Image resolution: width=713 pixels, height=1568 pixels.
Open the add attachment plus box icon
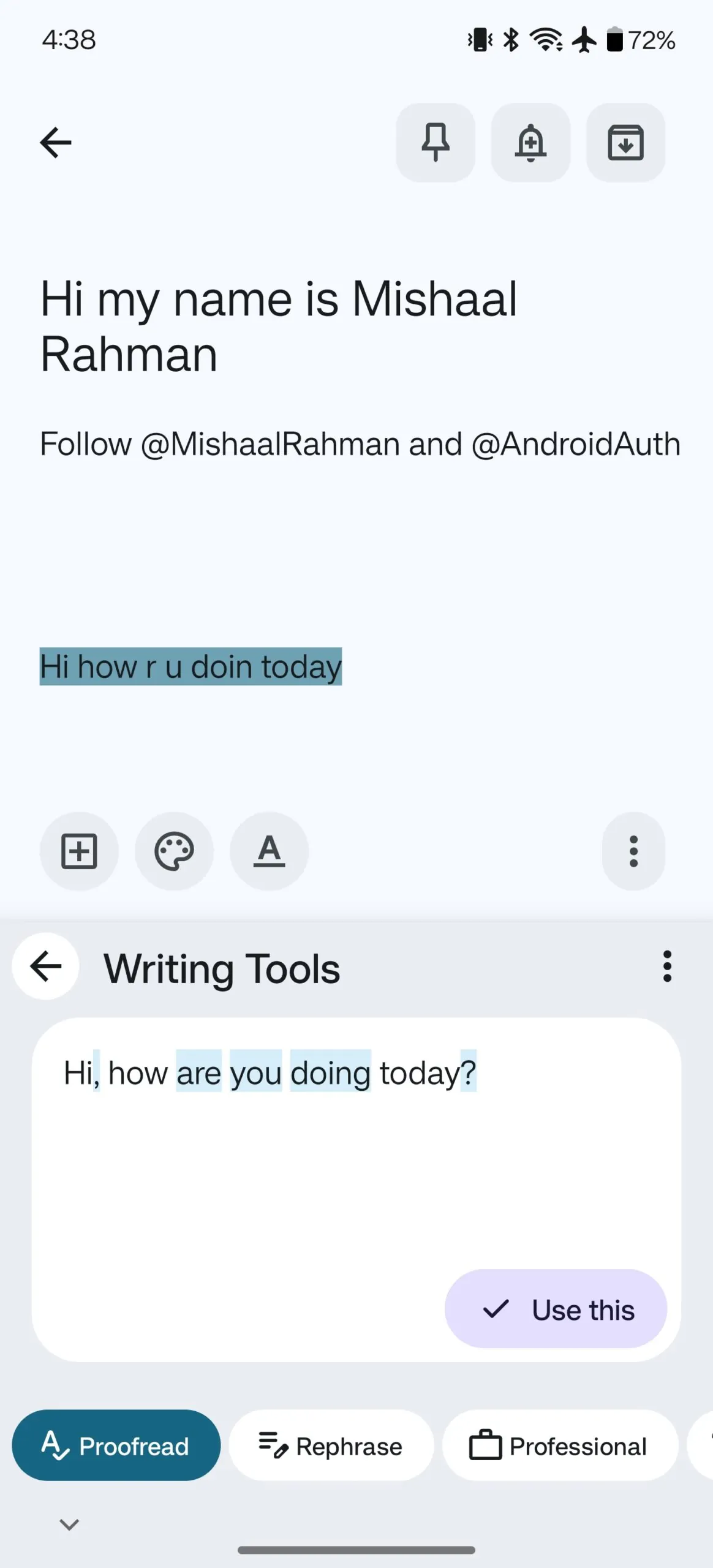pyautogui.click(x=79, y=851)
